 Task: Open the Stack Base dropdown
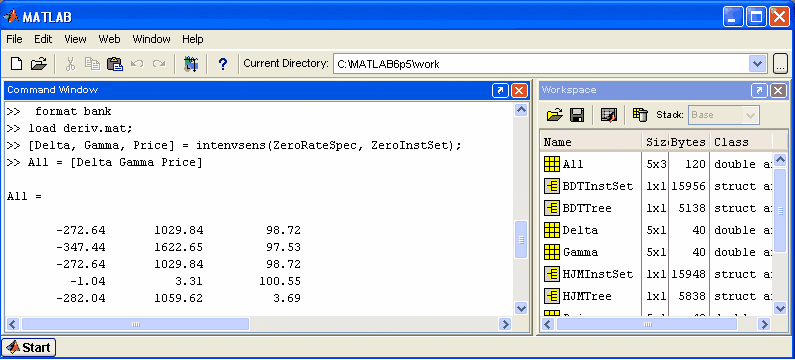(724, 115)
